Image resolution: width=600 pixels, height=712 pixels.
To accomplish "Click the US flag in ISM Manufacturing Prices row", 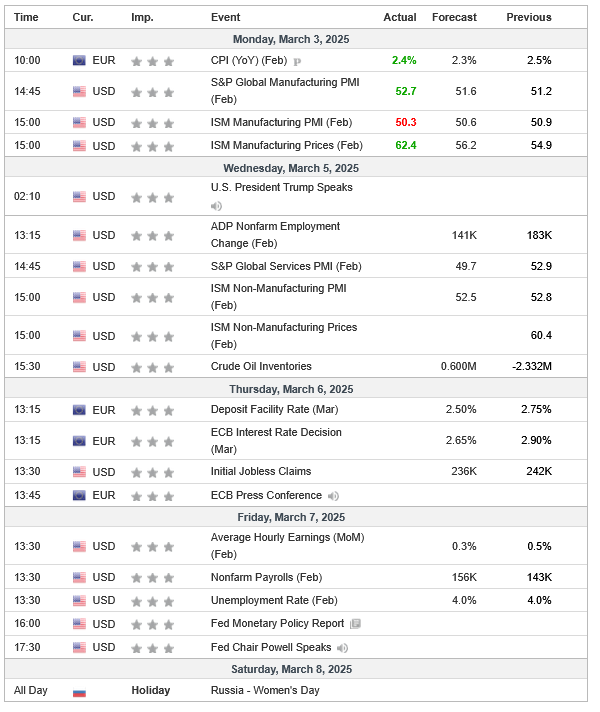I will pyautogui.click(x=79, y=146).
